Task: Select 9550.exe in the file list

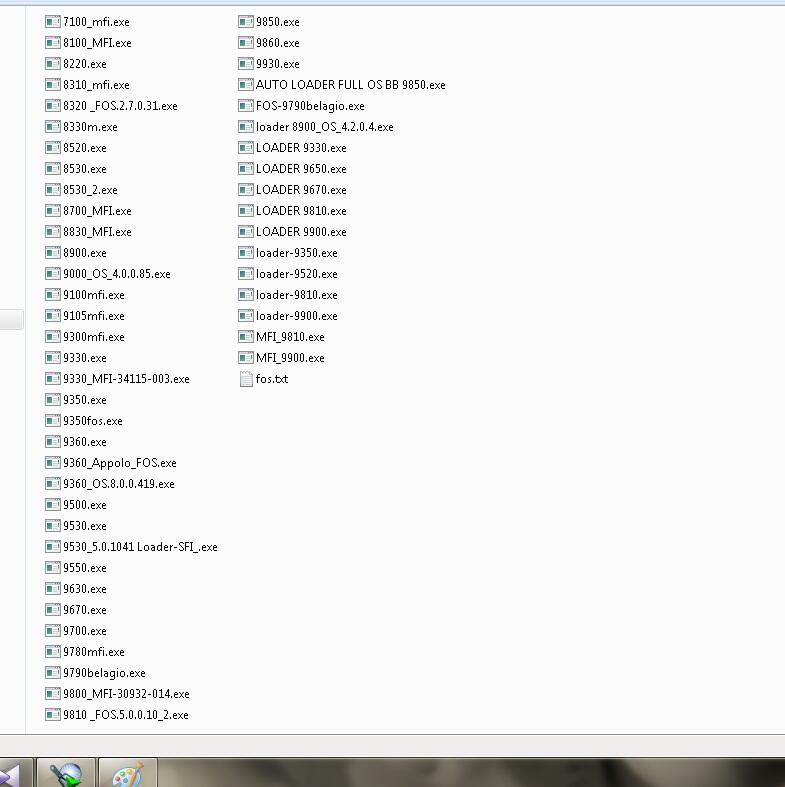Action: (85, 568)
